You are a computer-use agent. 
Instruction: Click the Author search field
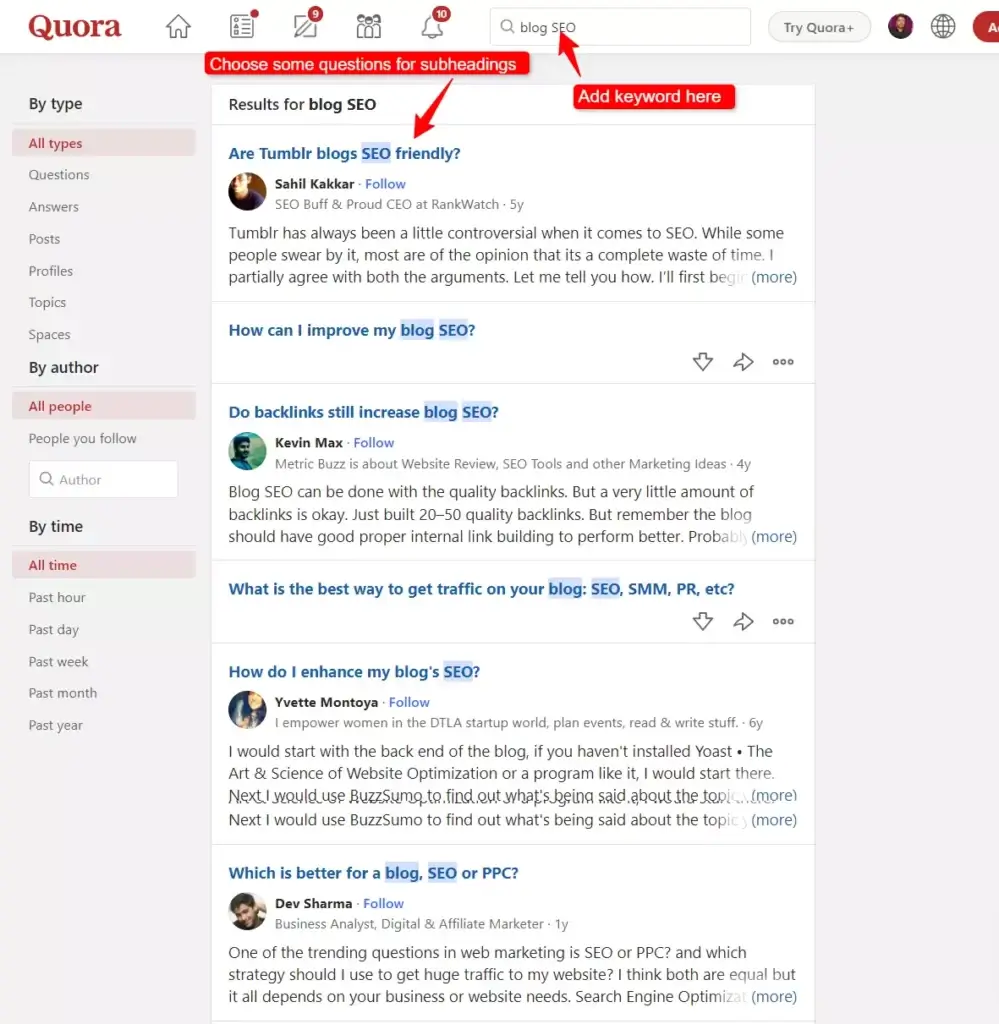click(103, 479)
